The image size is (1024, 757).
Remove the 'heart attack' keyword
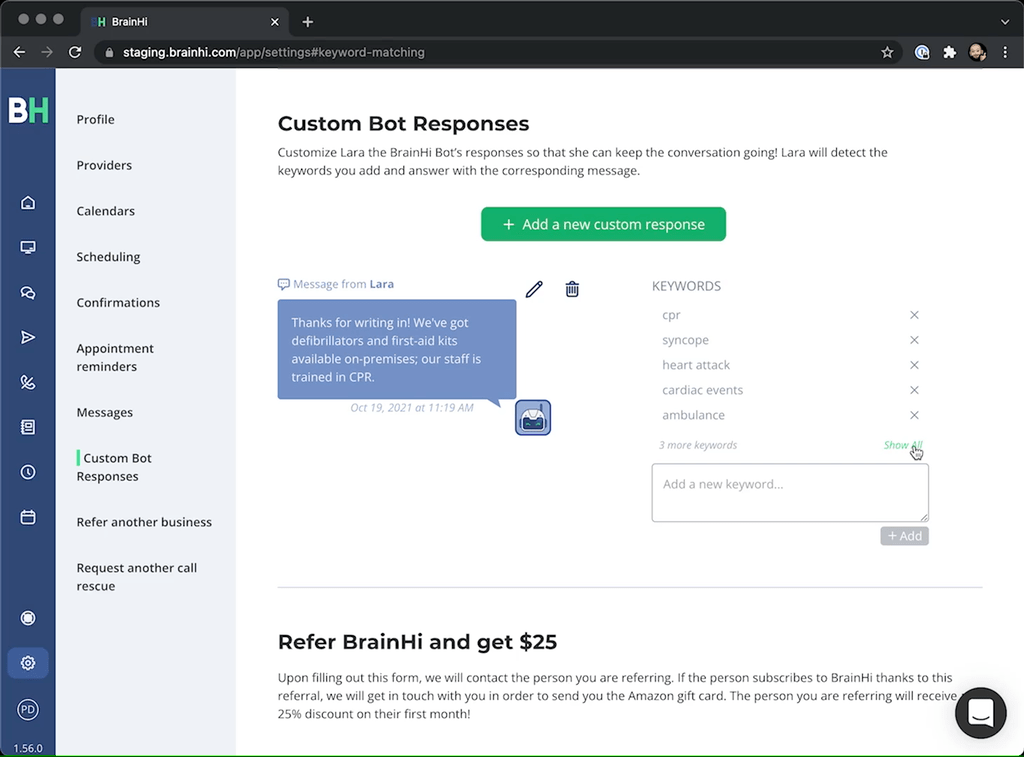pos(914,365)
